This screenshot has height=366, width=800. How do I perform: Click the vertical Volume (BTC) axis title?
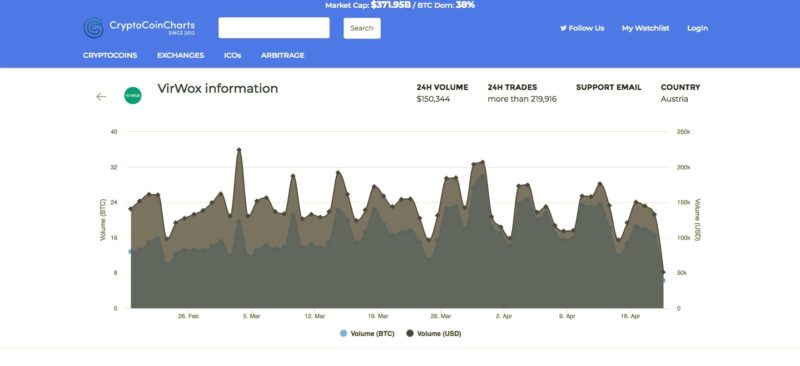click(103, 219)
